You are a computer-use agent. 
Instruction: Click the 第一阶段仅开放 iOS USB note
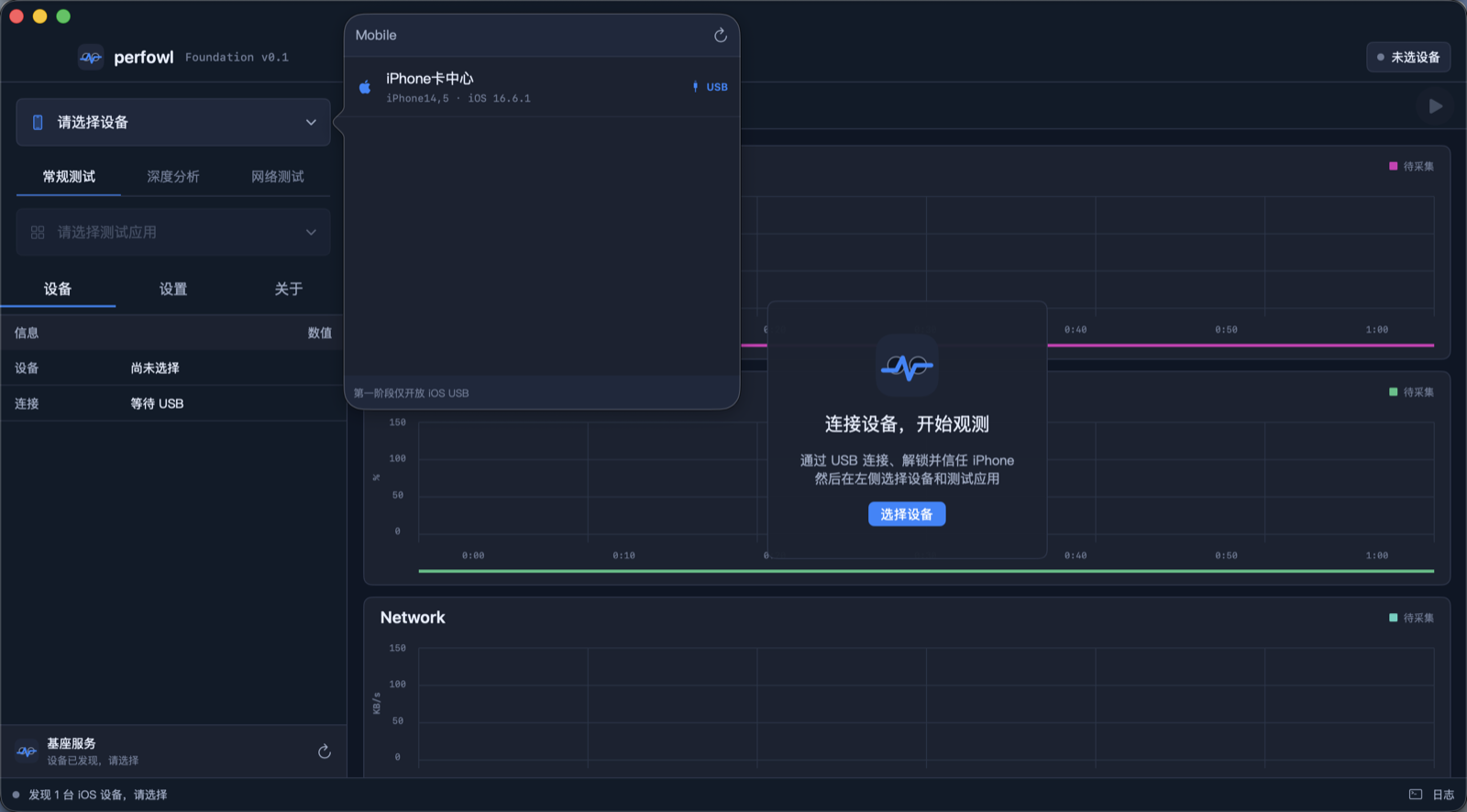411,393
